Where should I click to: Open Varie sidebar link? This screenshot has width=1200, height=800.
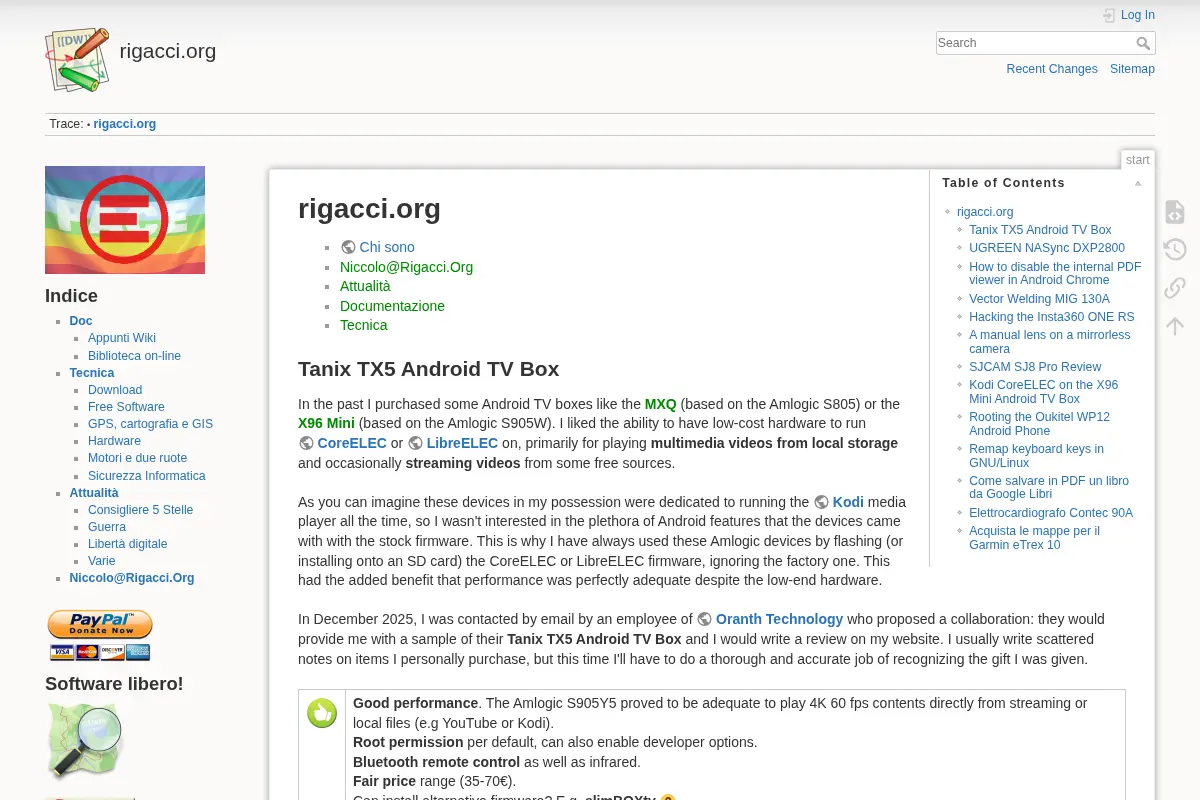coord(102,561)
